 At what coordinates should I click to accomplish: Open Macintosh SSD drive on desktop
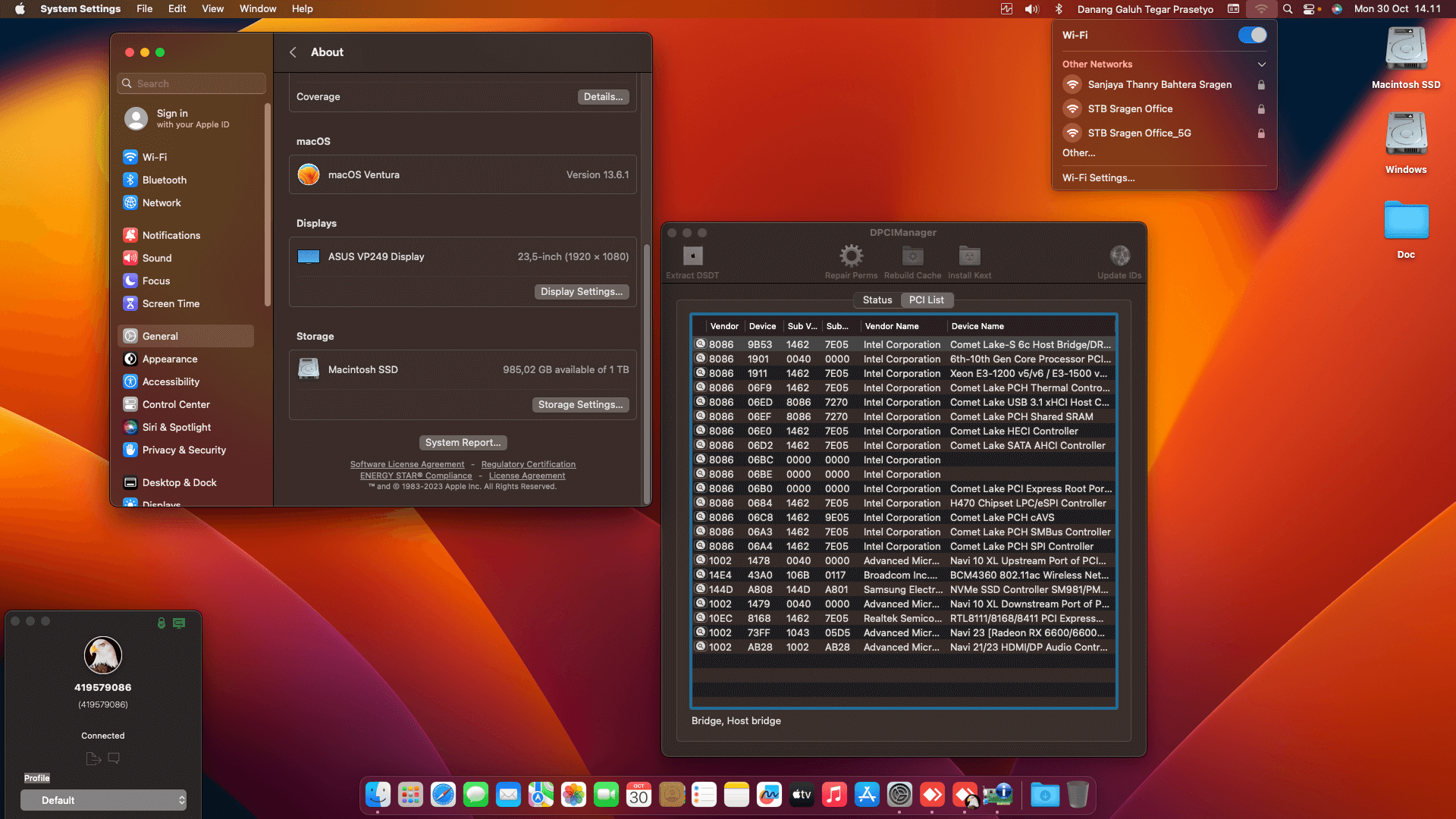tap(1406, 50)
